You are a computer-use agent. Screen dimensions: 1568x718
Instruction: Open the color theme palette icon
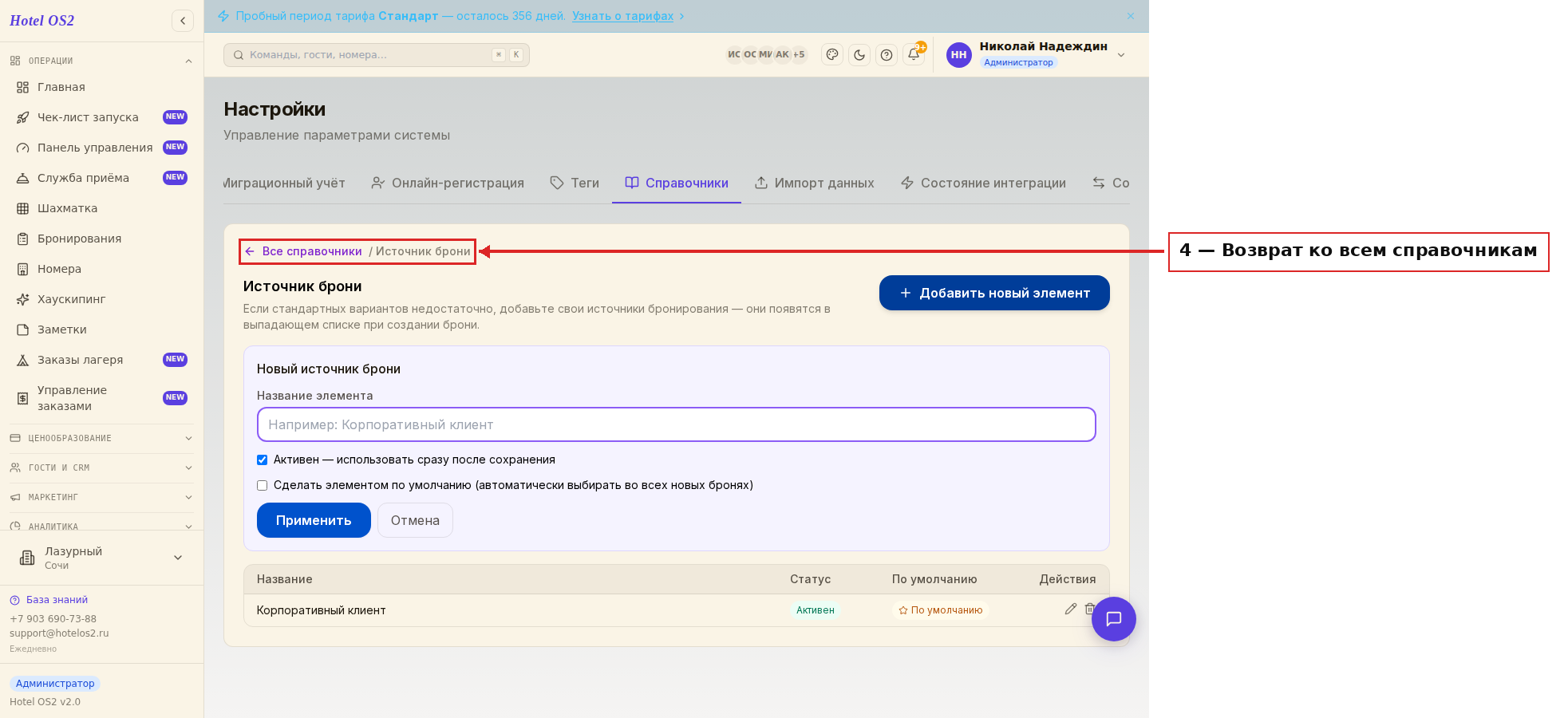(832, 55)
